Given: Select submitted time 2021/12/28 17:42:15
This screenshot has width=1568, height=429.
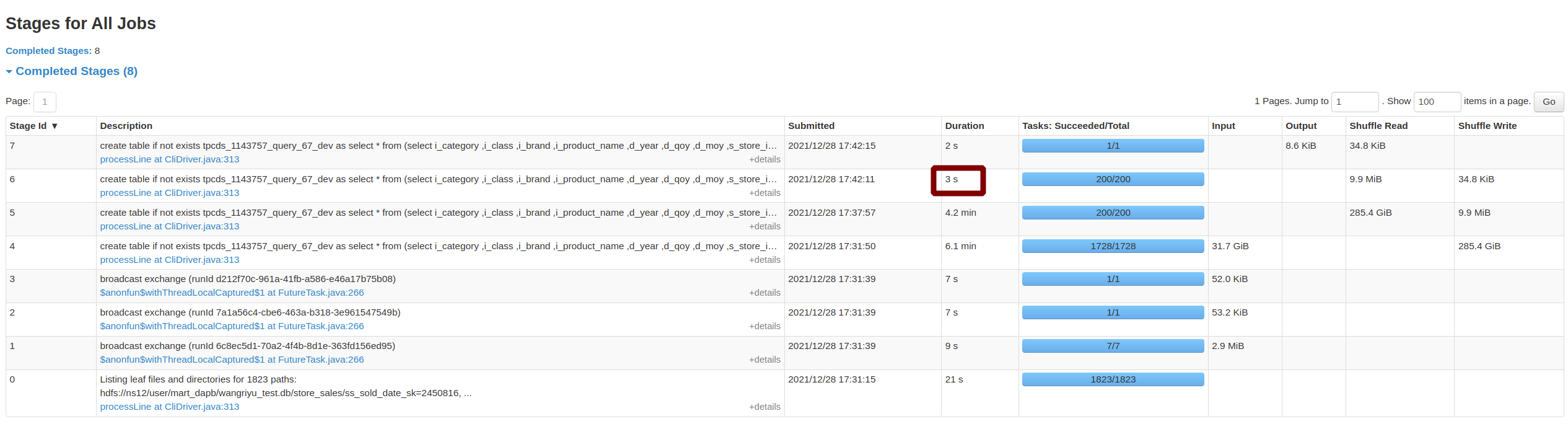Looking at the screenshot, I should pyautogui.click(x=831, y=146).
